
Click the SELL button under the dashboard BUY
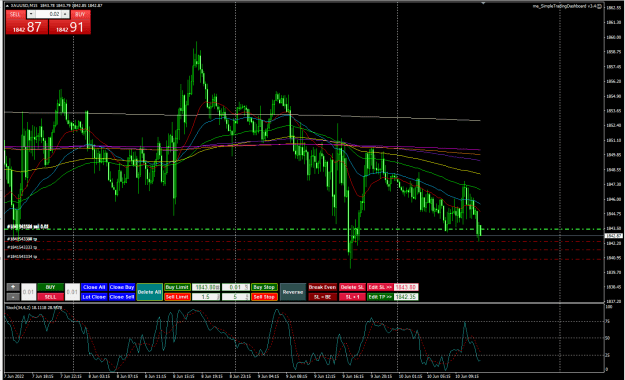50,297
